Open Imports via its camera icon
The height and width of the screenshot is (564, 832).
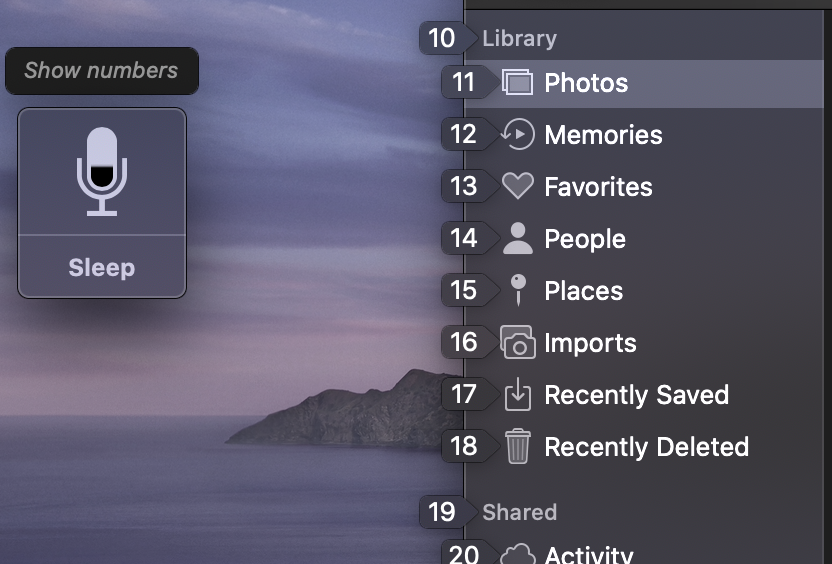(517, 343)
